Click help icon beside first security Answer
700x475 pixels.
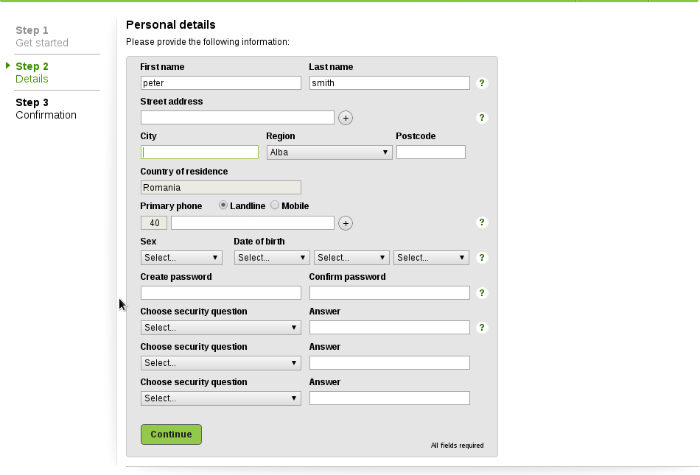(482, 327)
